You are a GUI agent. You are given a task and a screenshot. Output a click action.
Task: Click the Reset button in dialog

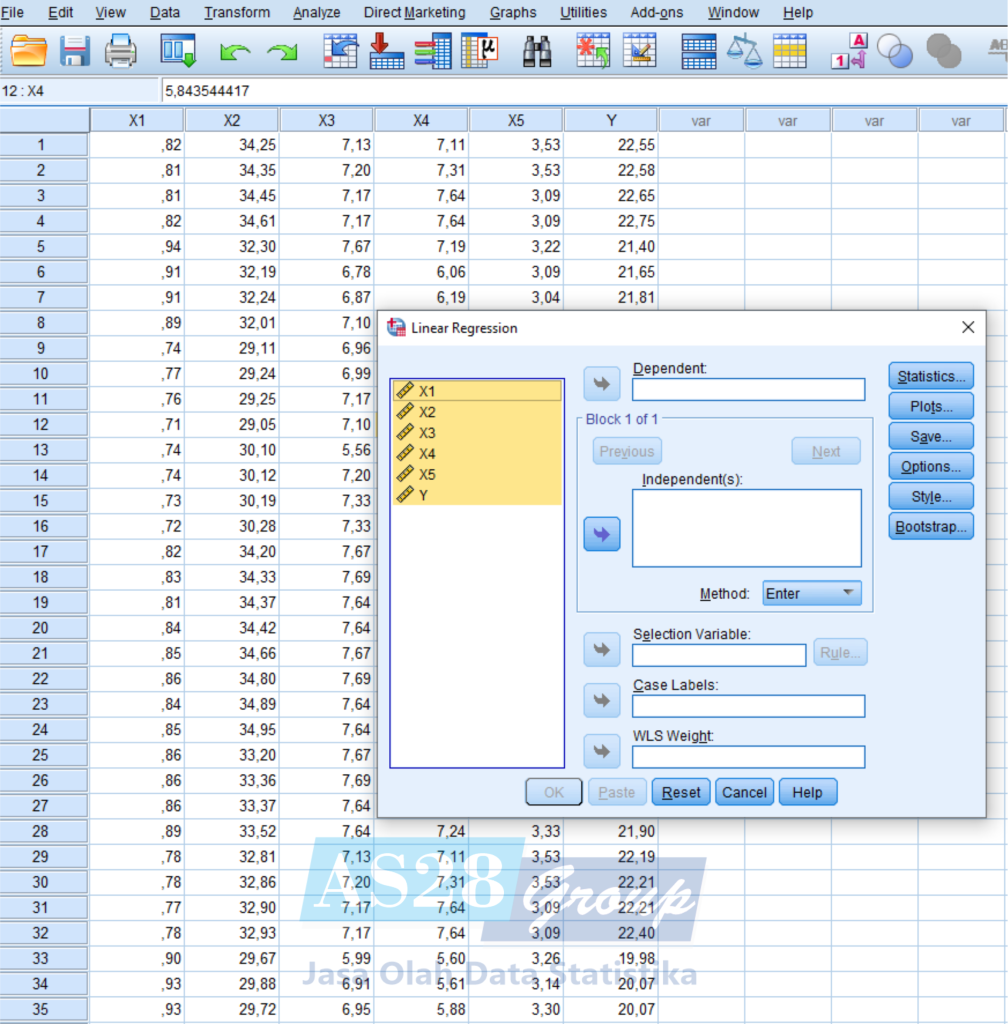tap(681, 792)
